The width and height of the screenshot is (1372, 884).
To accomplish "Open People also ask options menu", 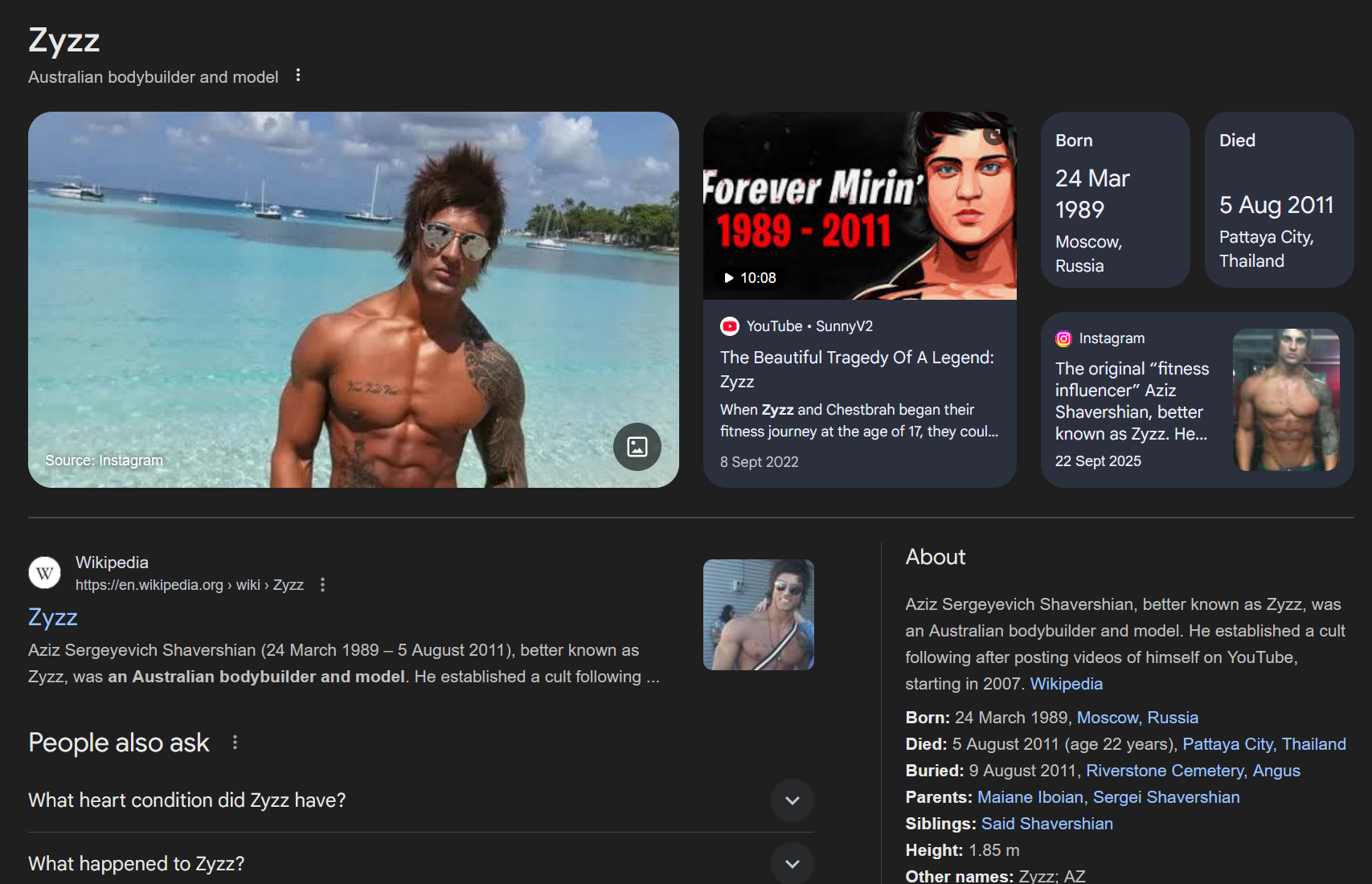I will tap(235, 743).
